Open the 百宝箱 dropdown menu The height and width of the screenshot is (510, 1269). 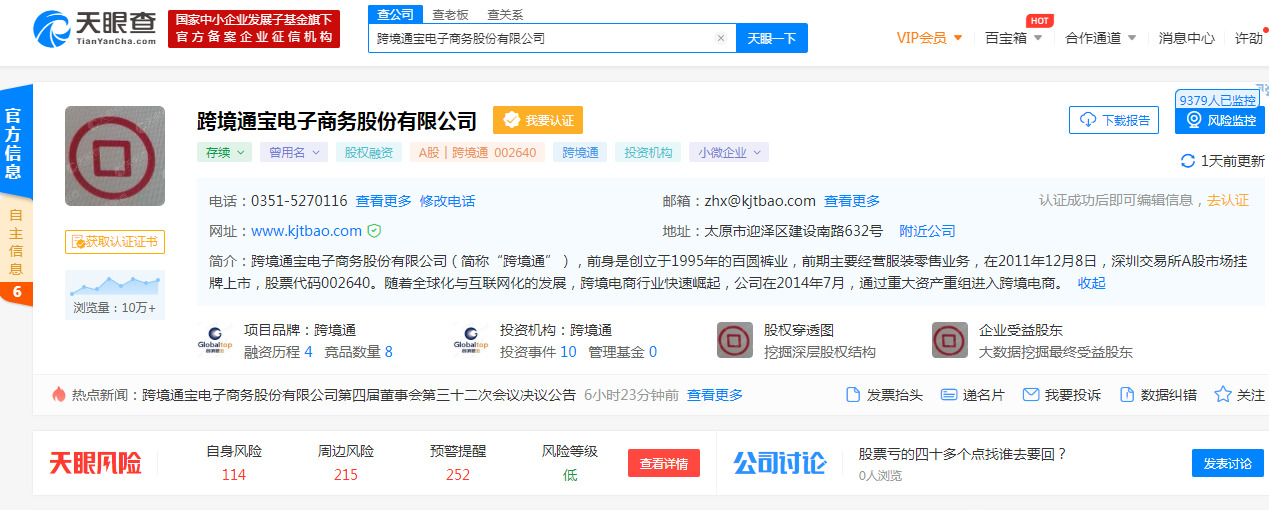[x=1013, y=38]
